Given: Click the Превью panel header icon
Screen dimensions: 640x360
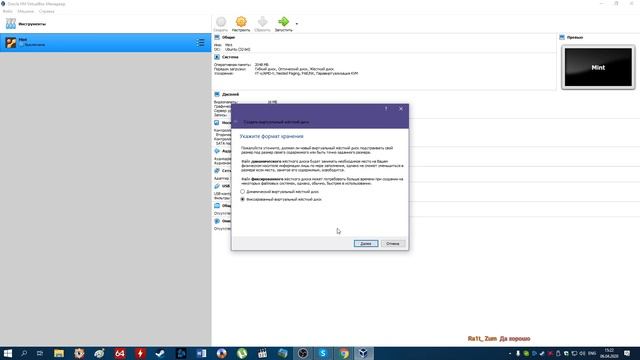Looking at the screenshot, I should click(562, 37).
